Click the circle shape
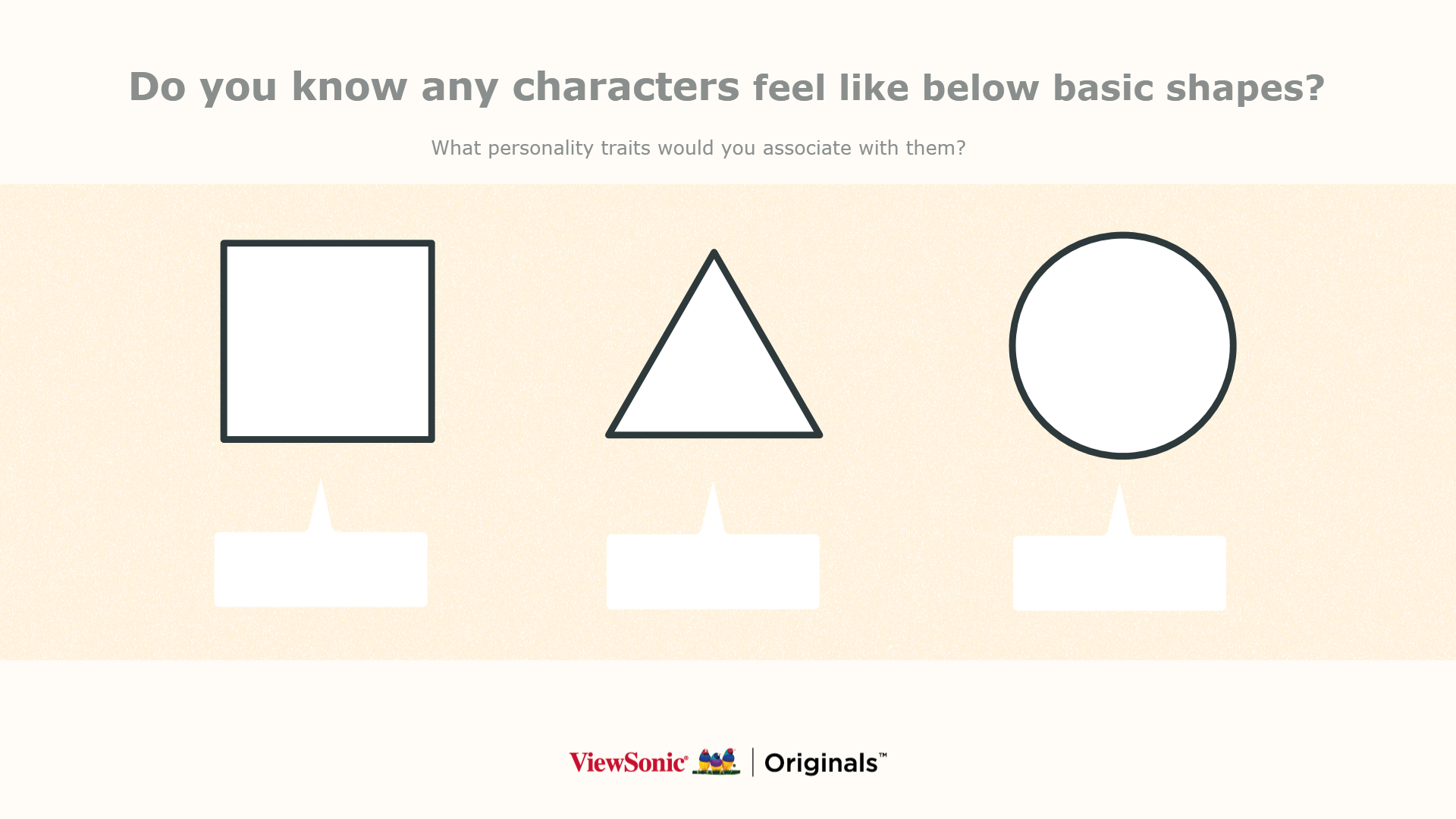 pyautogui.click(x=1122, y=346)
